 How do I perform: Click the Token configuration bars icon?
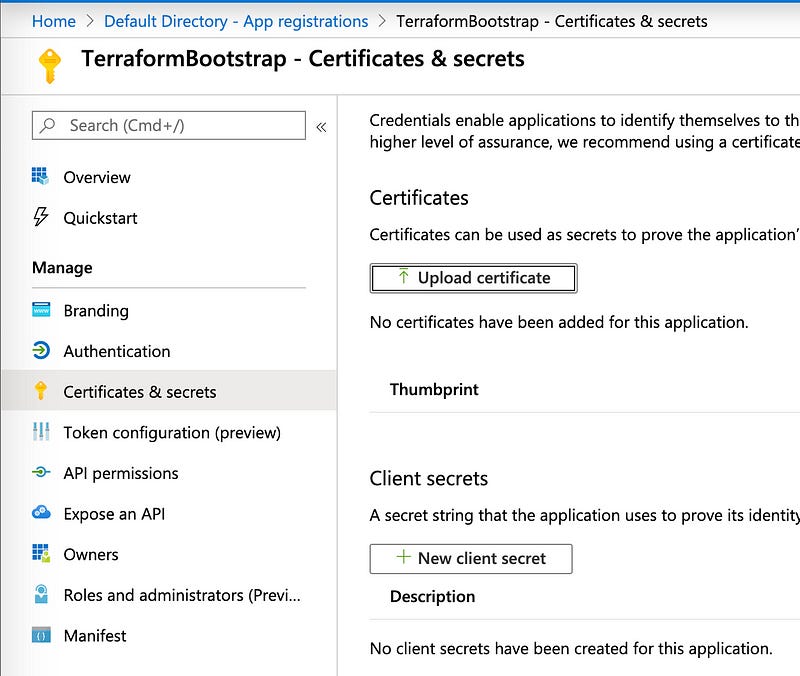click(41, 432)
